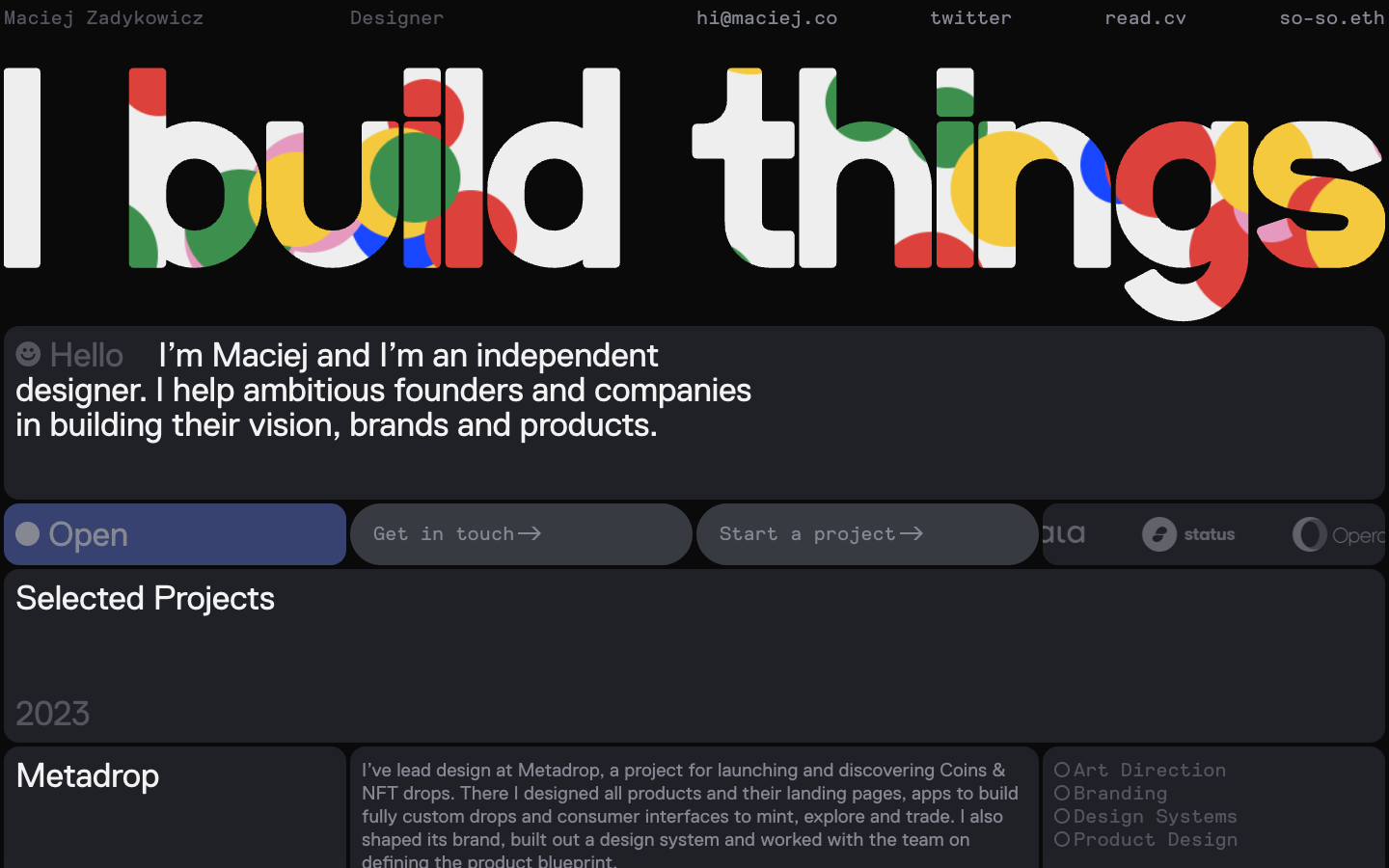Open the Metadrop project title
1389x868 pixels.
[x=88, y=775]
